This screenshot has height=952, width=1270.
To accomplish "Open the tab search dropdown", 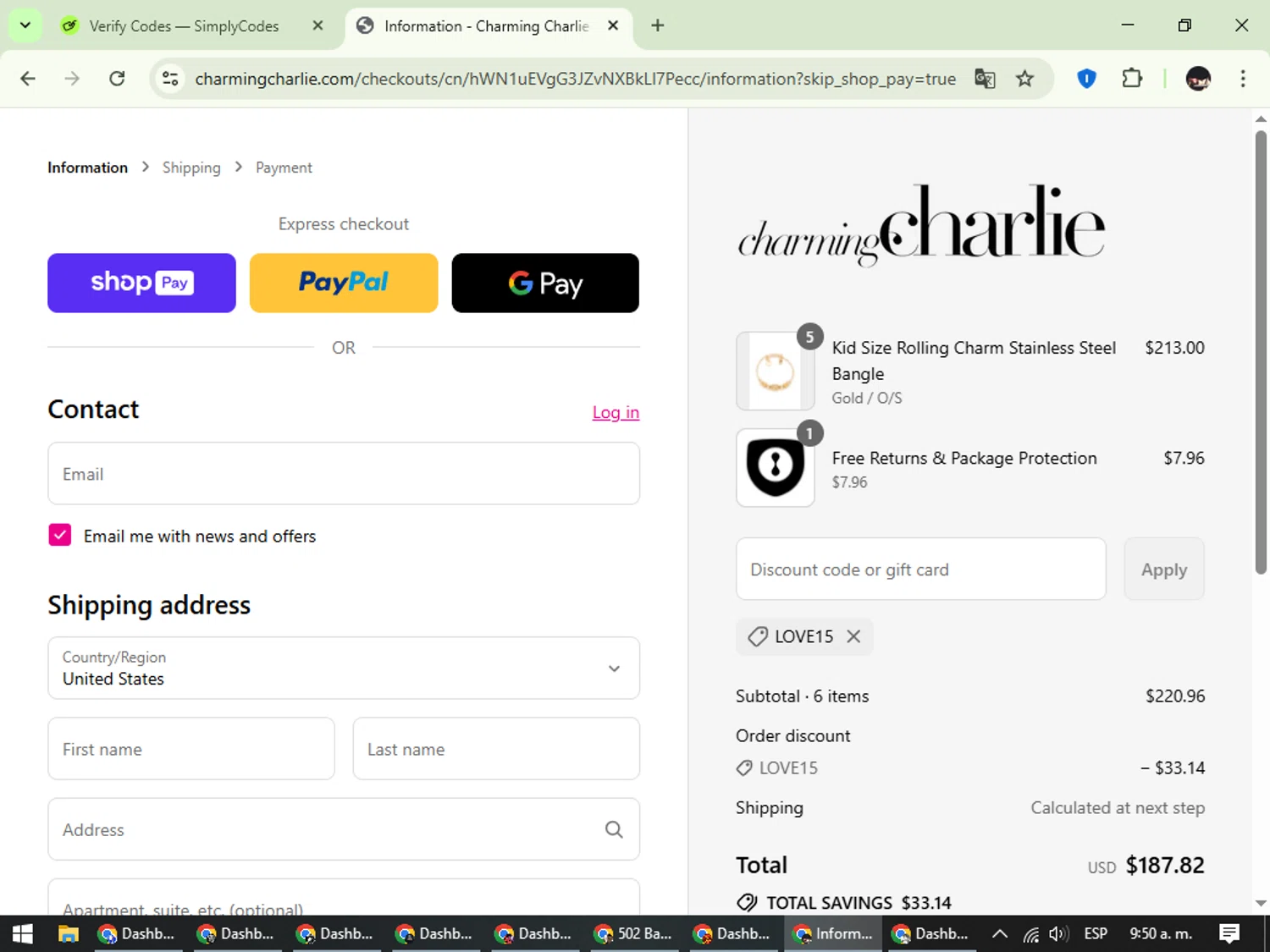I will pos(25,25).
